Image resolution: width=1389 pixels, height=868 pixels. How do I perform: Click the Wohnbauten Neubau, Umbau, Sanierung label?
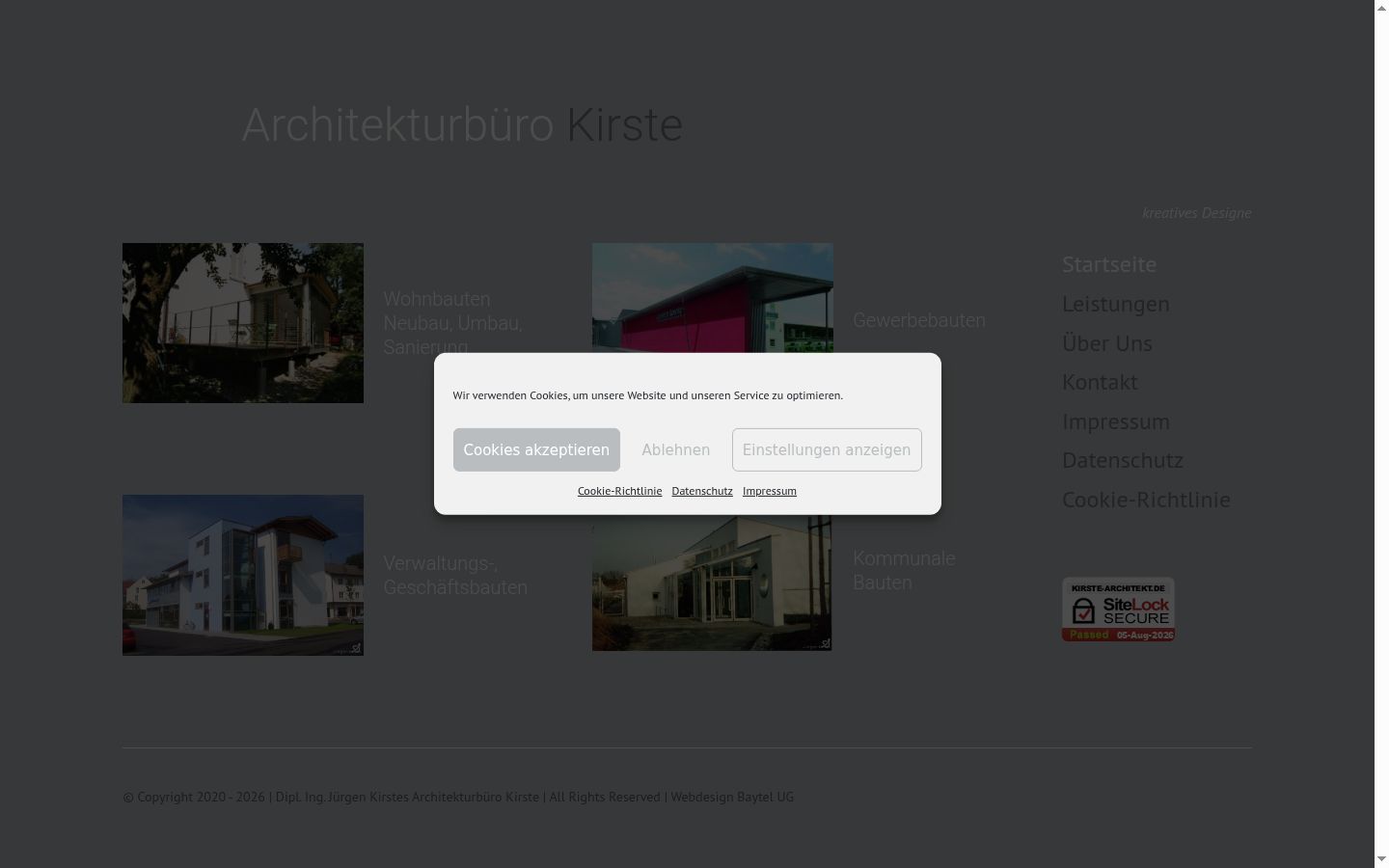[x=453, y=323]
